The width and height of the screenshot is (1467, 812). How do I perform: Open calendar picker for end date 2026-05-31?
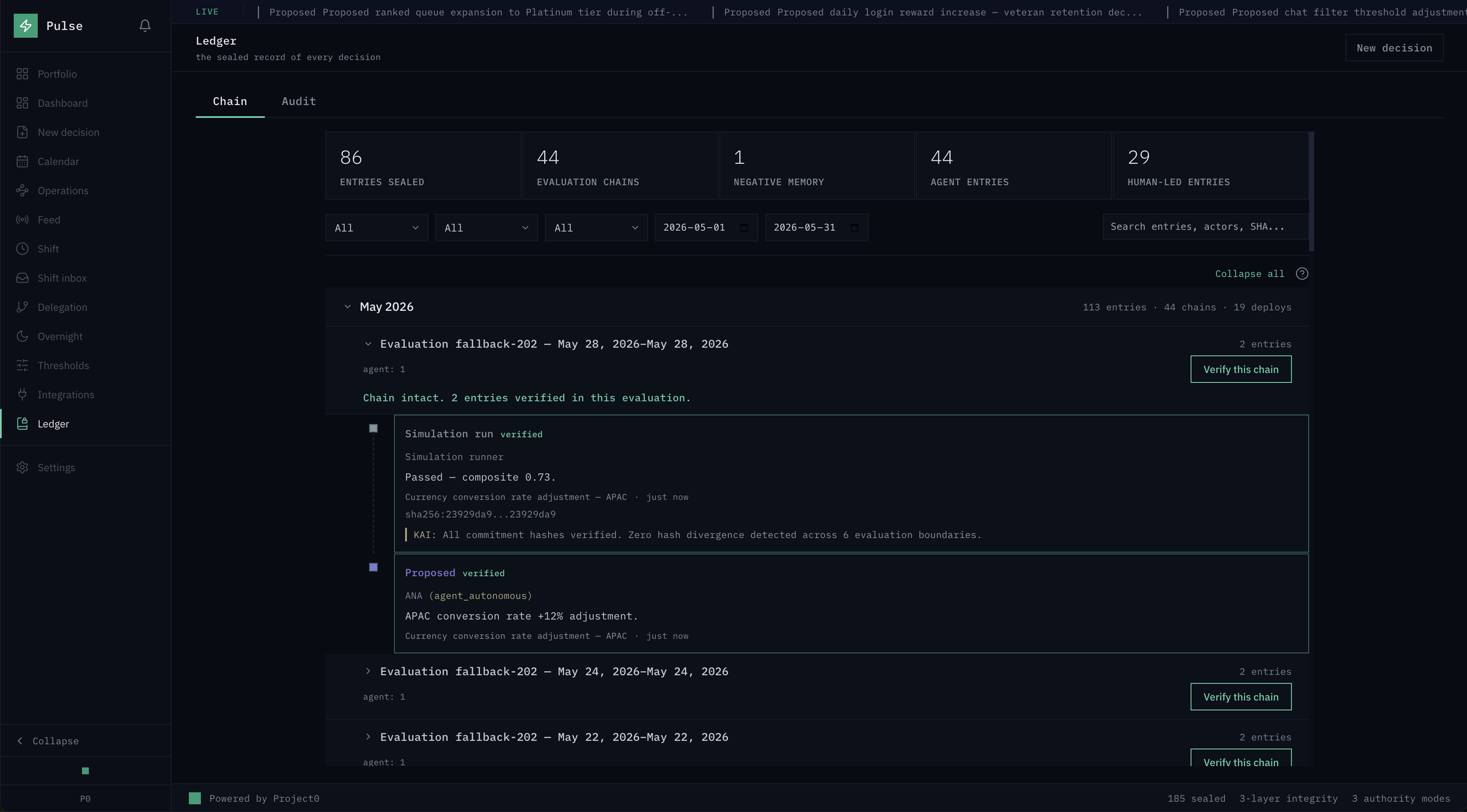click(855, 227)
